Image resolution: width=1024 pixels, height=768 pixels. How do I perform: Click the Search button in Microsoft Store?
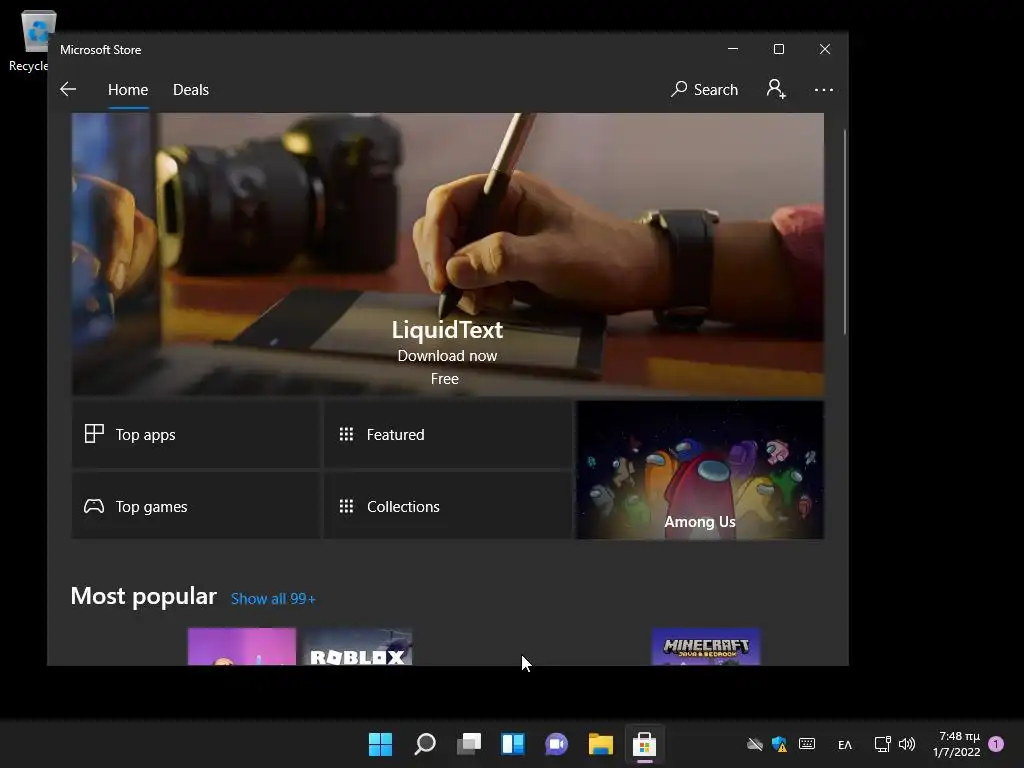click(704, 89)
